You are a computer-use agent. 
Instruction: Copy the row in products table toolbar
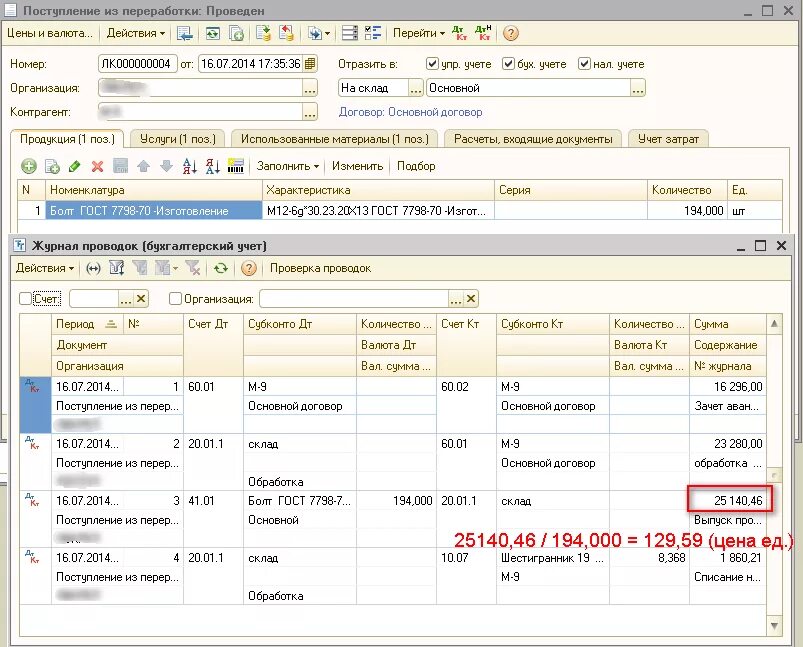pyautogui.click(x=52, y=166)
